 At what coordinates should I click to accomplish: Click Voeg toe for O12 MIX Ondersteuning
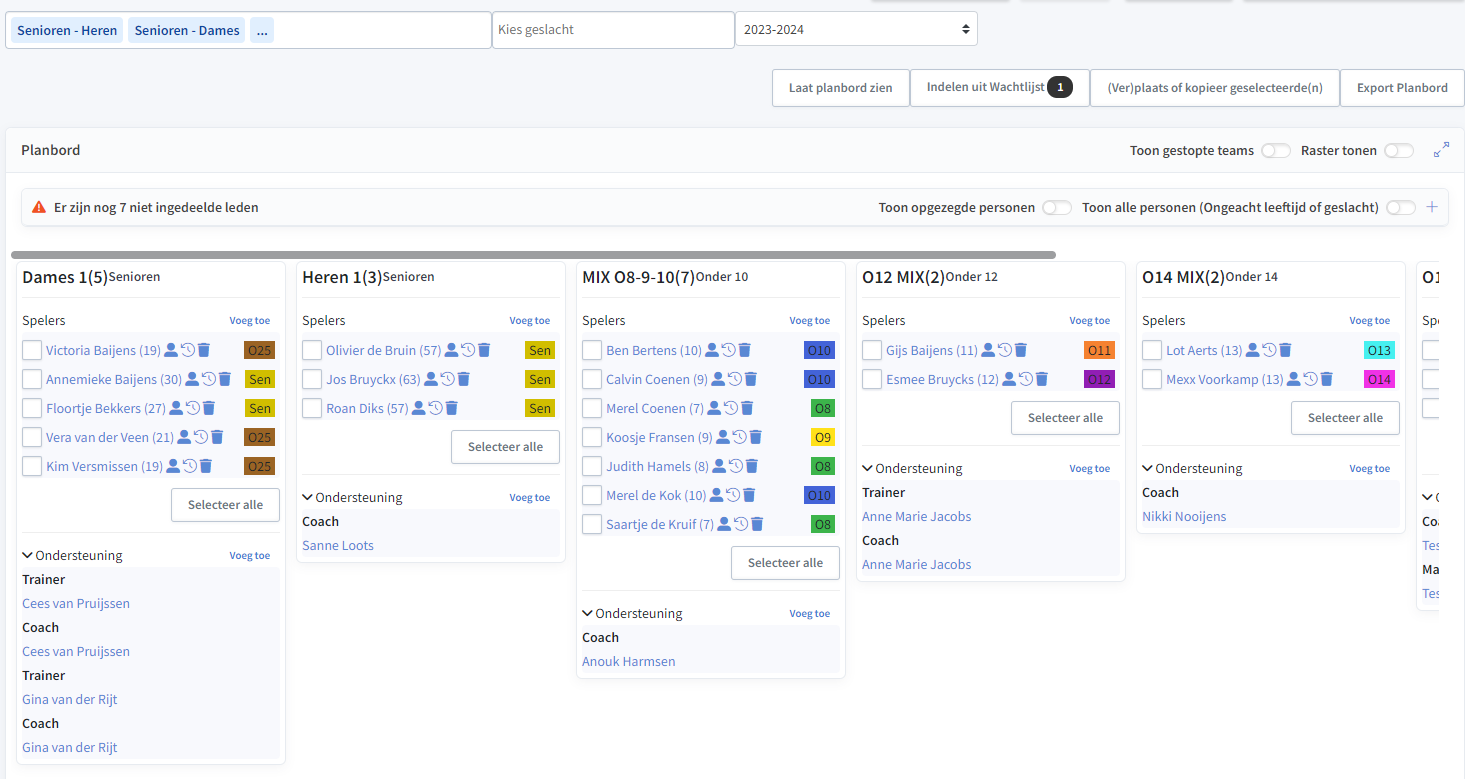coord(1090,468)
